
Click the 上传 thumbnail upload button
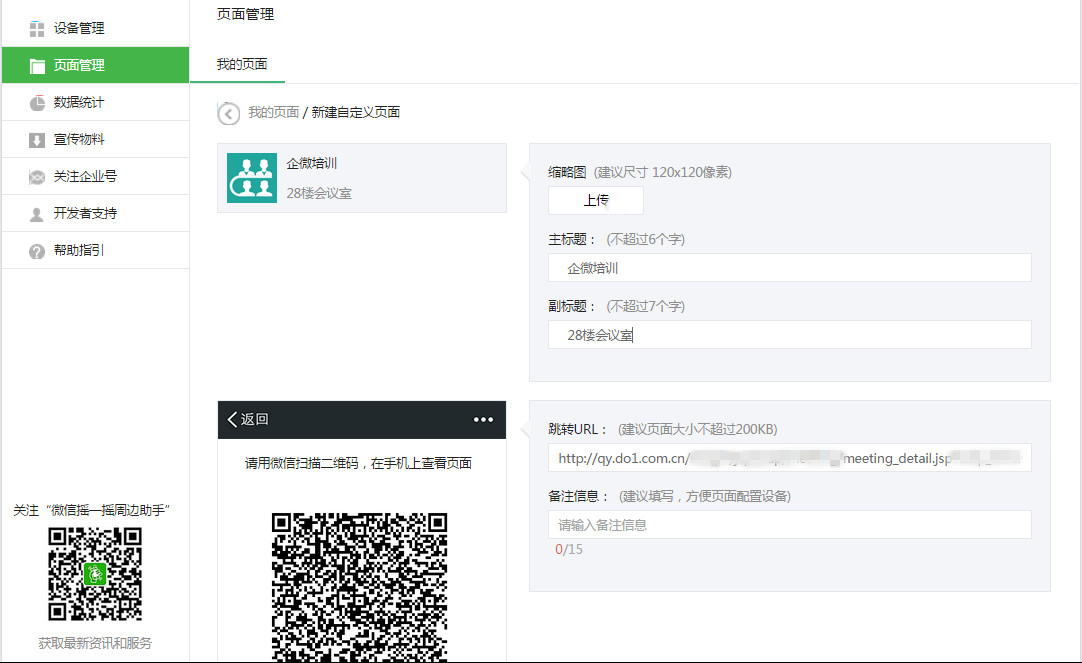pos(596,200)
